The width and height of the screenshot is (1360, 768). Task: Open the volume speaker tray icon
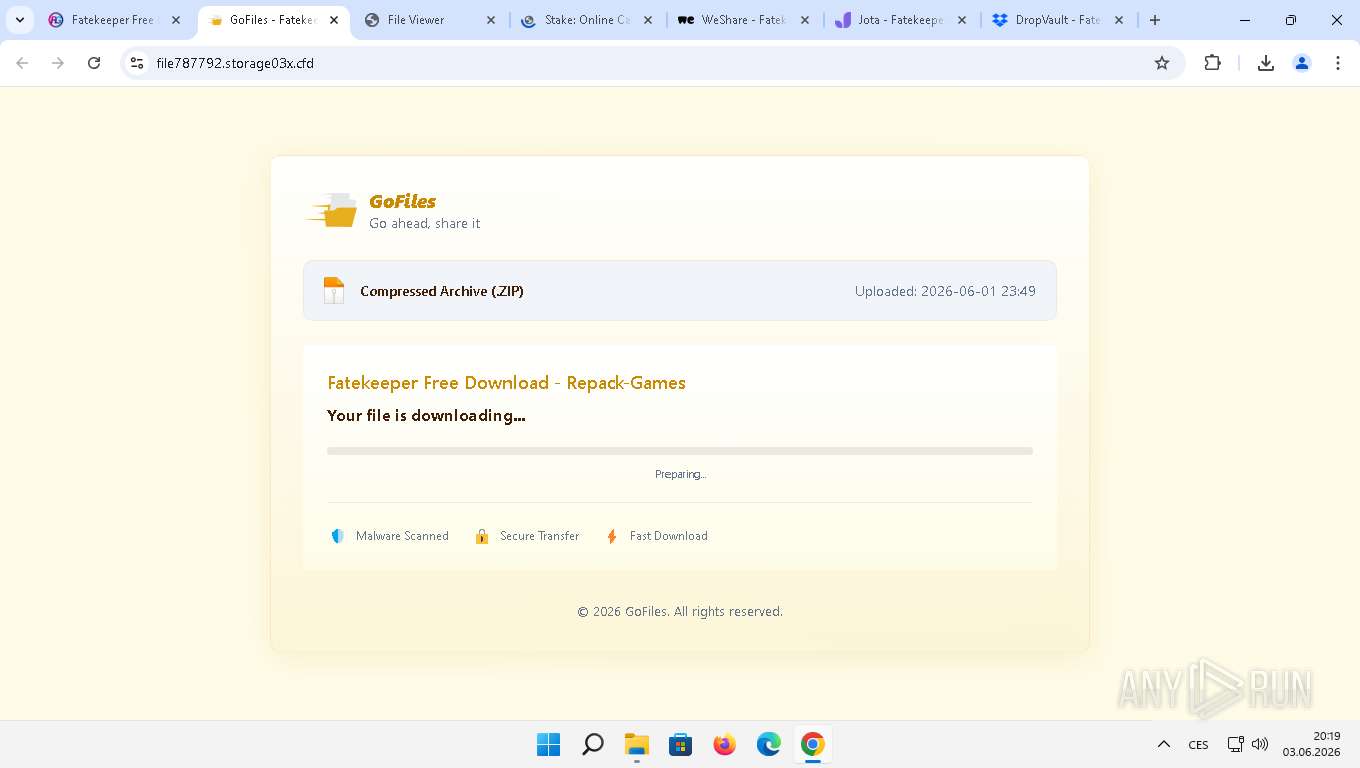(1260, 744)
